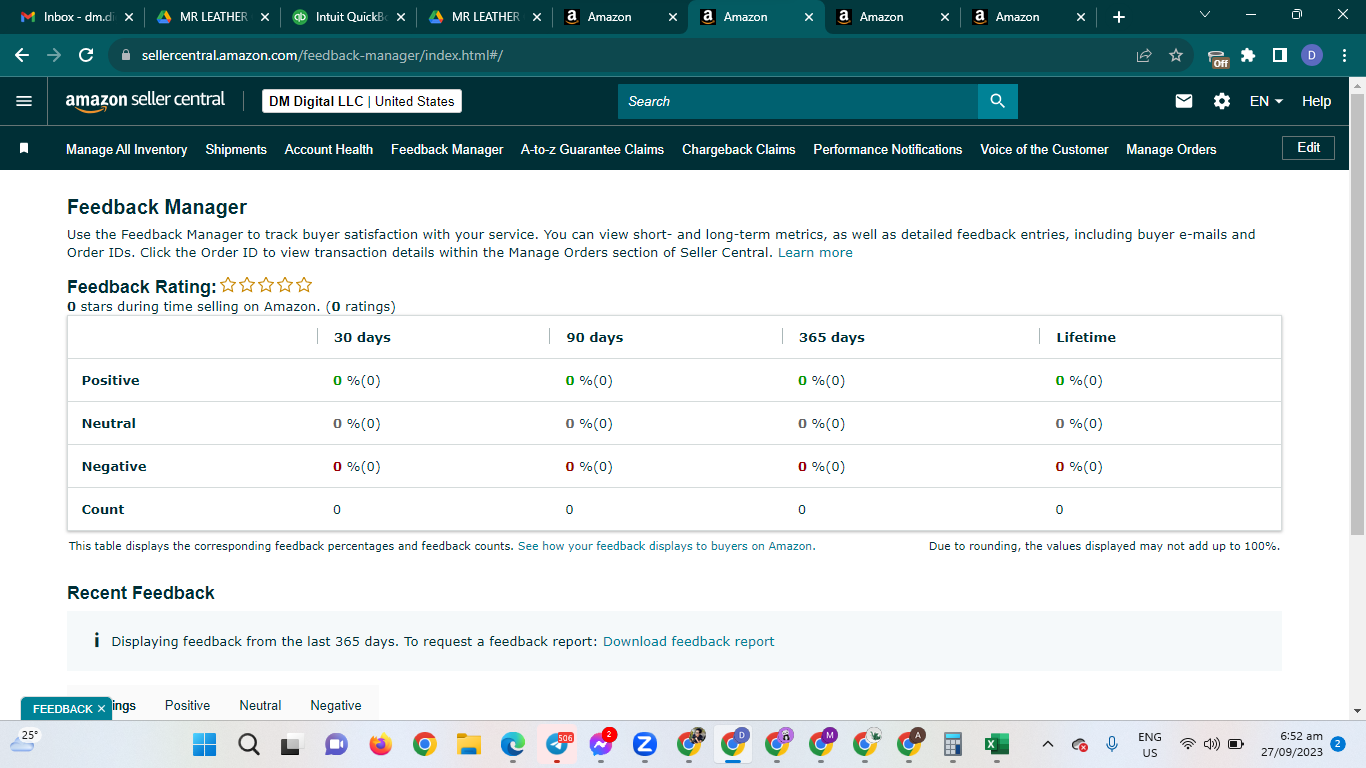This screenshot has height=768, width=1366.
Task: Open the hamburger navigation menu
Action: [x=24, y=101]
